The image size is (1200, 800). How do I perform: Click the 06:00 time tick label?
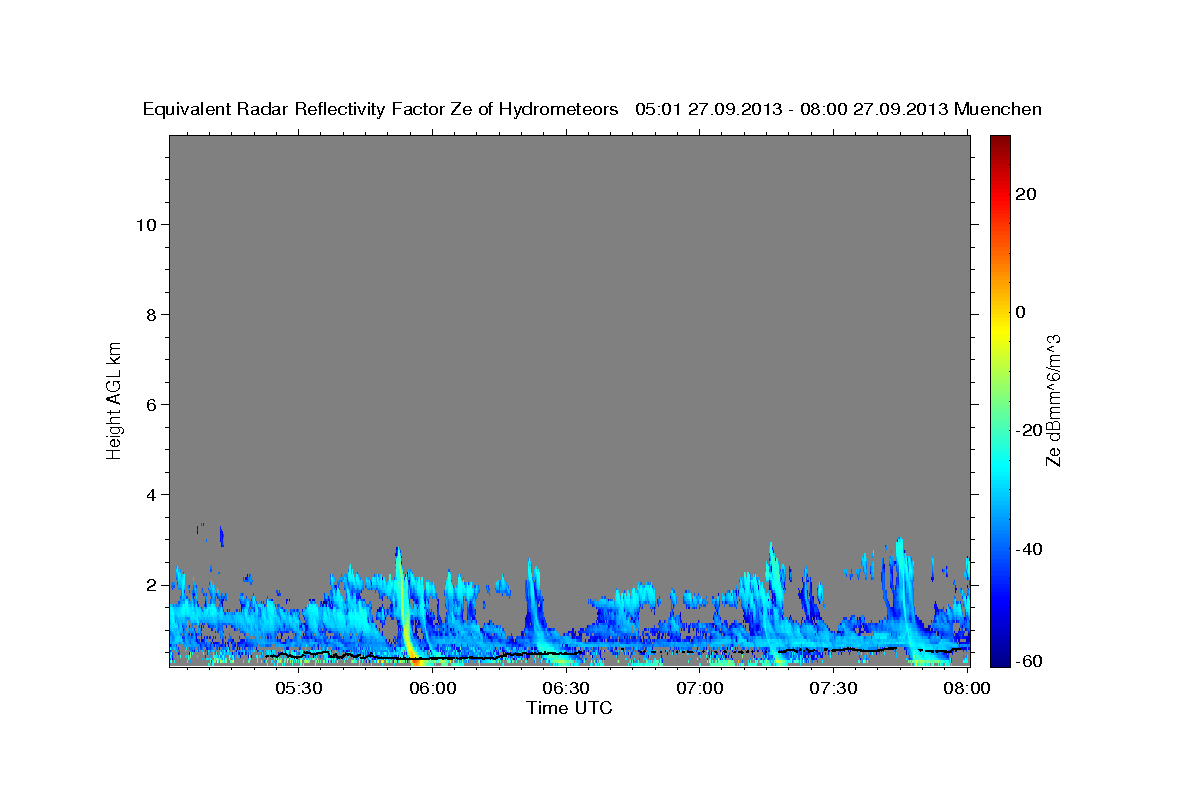[x=433, y=688]
